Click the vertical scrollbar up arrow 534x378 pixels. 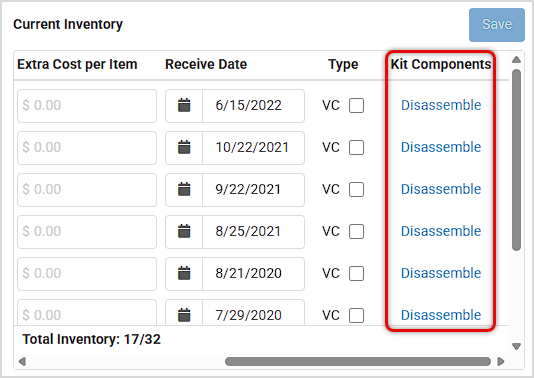[x=516, y=60]
